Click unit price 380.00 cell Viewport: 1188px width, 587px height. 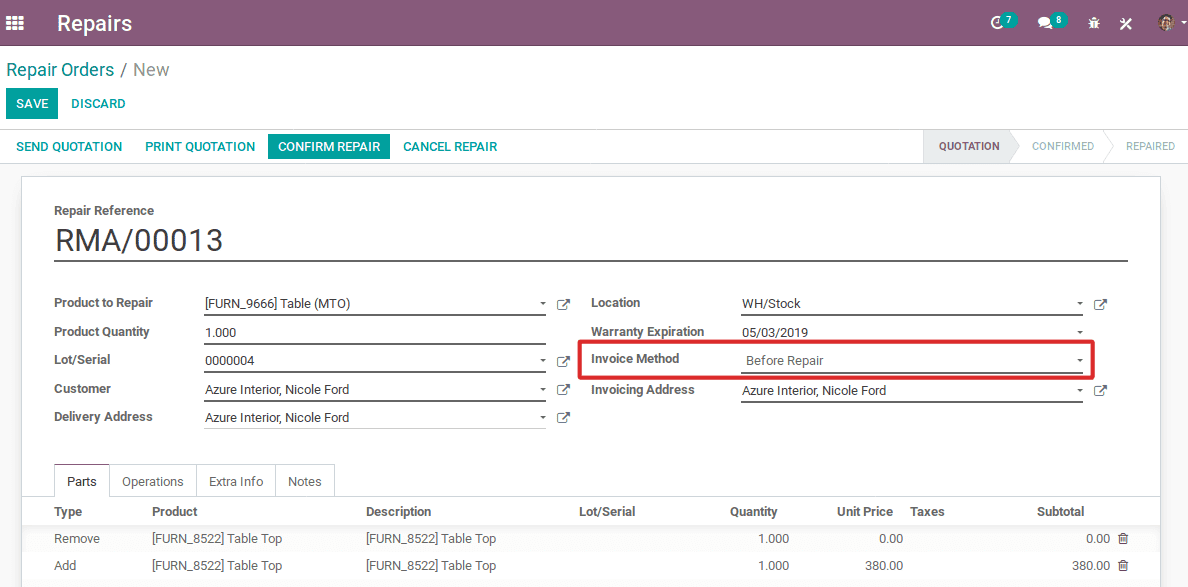coord(883,566)
